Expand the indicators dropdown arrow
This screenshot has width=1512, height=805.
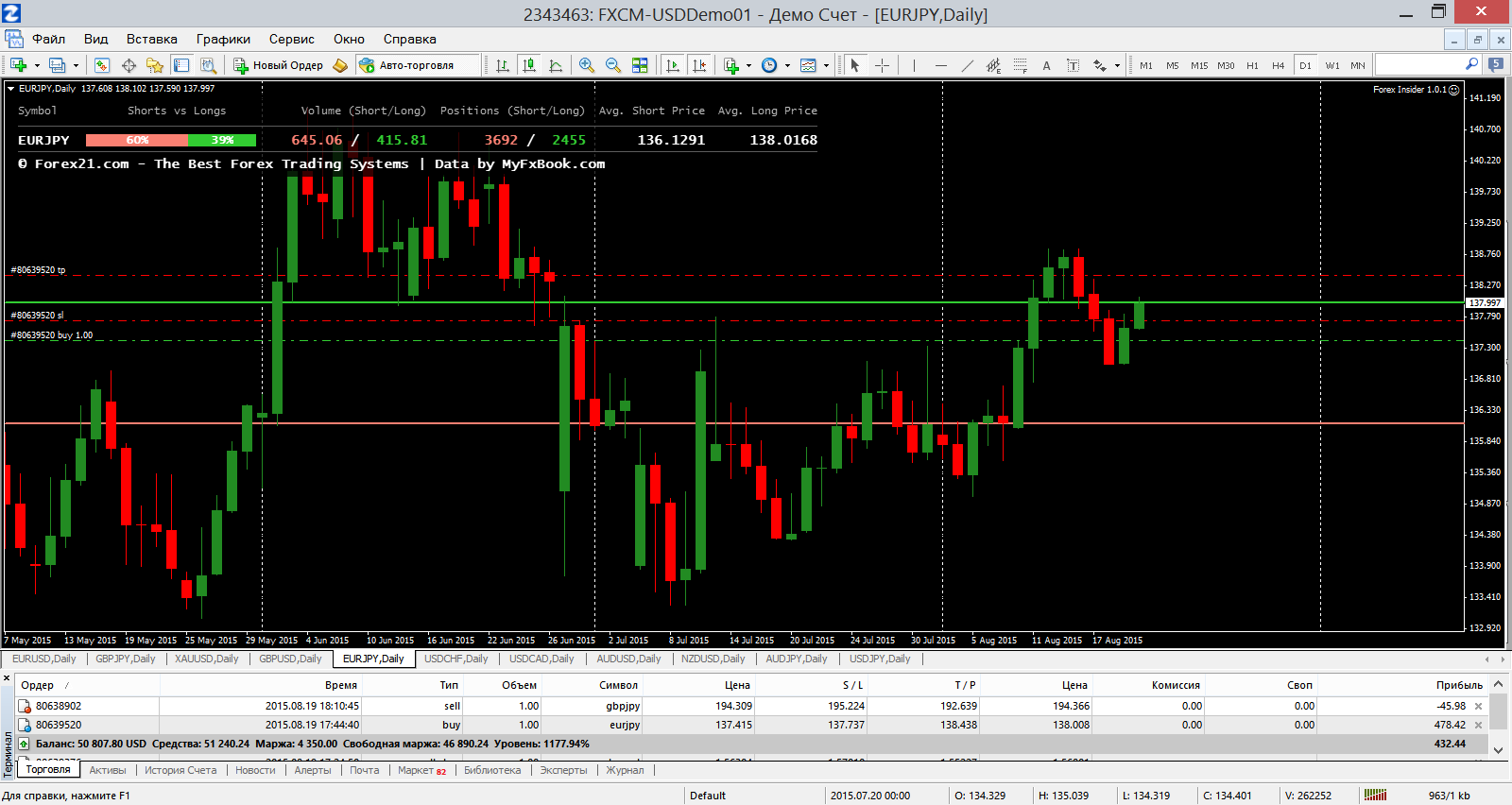[748, 65]
